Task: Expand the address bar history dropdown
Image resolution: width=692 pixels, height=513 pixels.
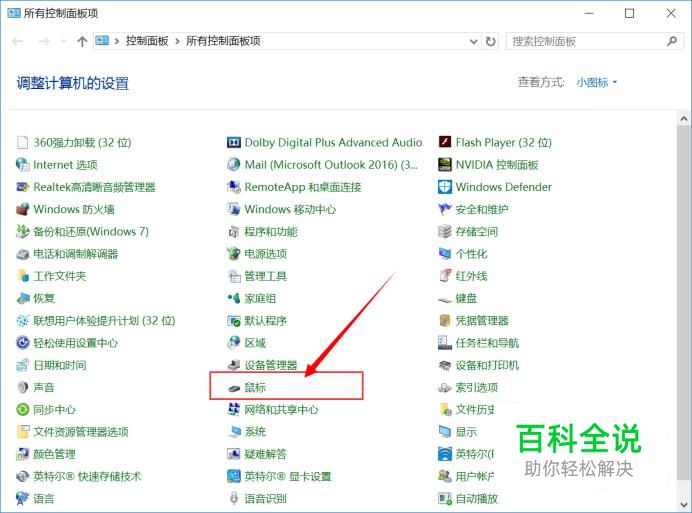Action: (x=474, y=41)
